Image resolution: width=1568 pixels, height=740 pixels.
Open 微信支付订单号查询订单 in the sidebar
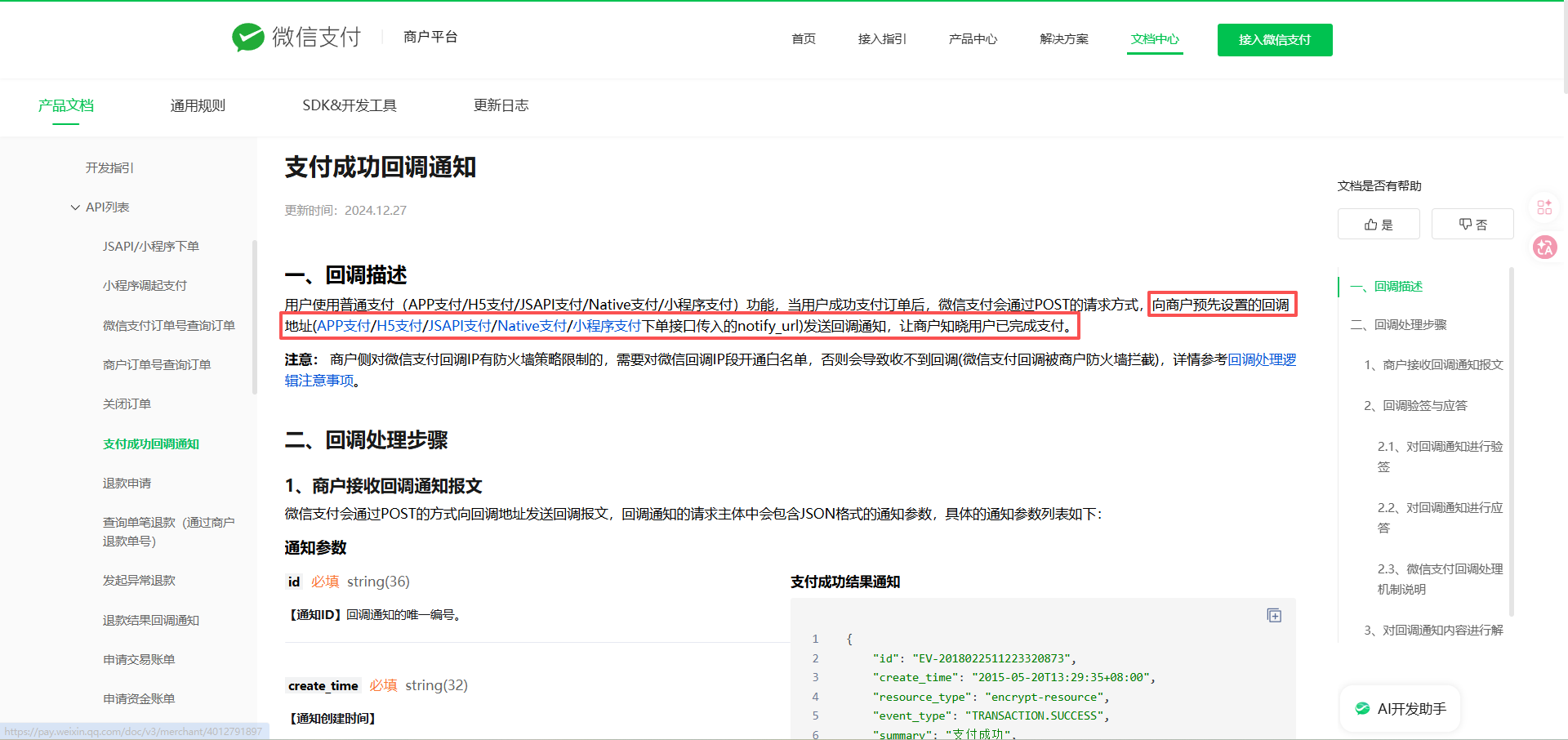[169, 325]
